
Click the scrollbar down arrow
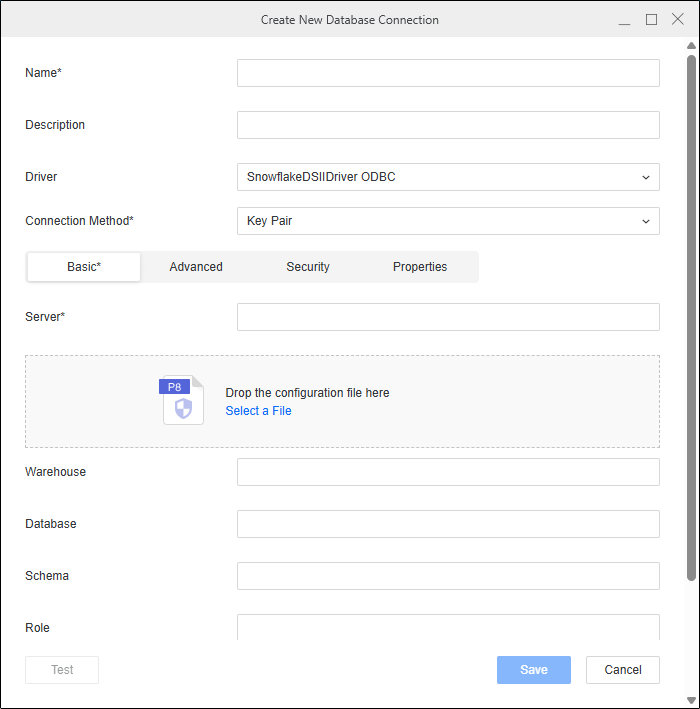tap(691, 700)
